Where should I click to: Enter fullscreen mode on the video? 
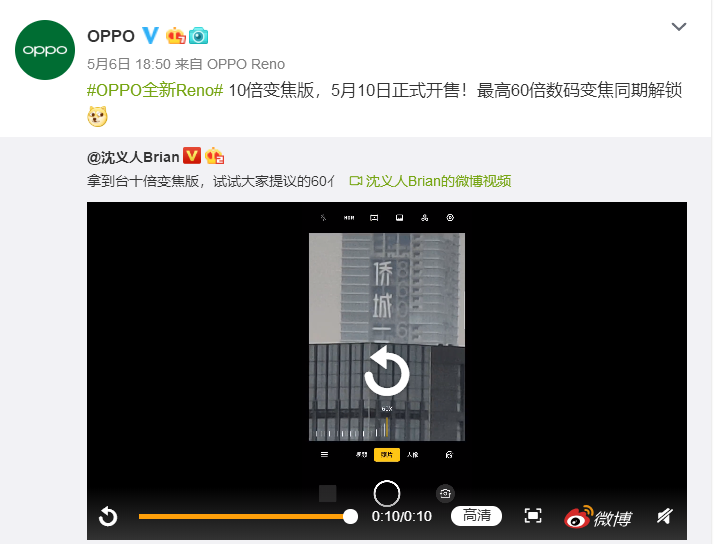pos(533,516)
